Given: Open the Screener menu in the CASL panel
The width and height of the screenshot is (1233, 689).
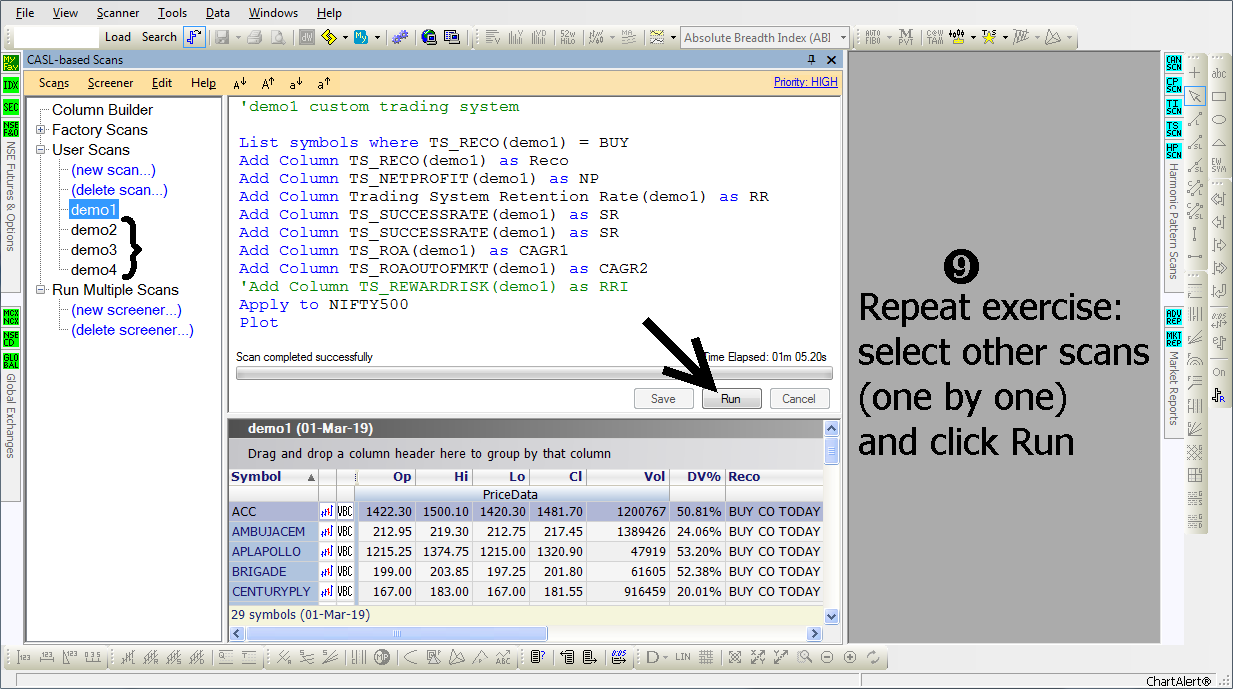Looking at the screenshot, I should [110, 83].
